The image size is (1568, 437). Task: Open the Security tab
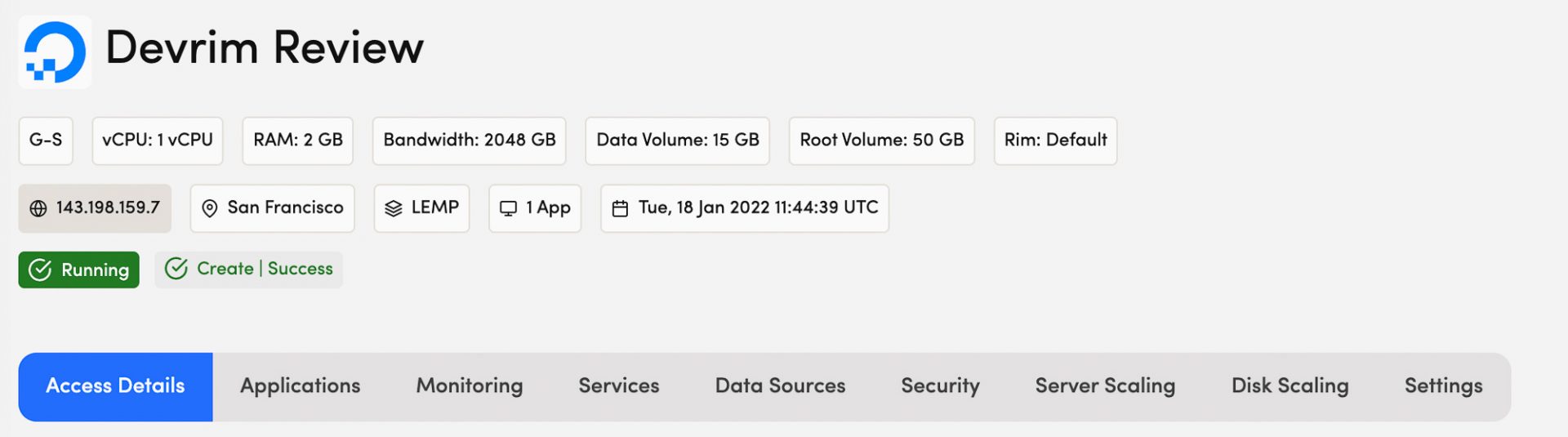pyautogui.click(x=940, y=386)
